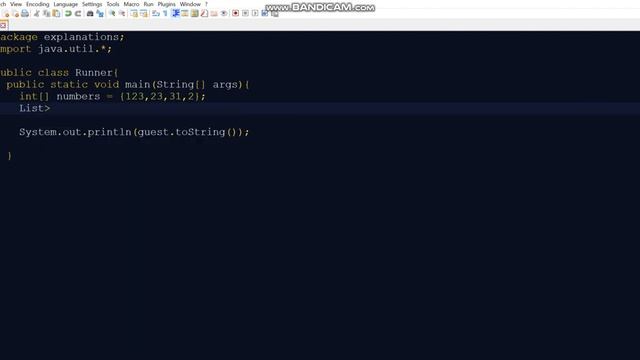Run macro multiple times icon
This screenshot has height=360, width=640.
[265, 13]
